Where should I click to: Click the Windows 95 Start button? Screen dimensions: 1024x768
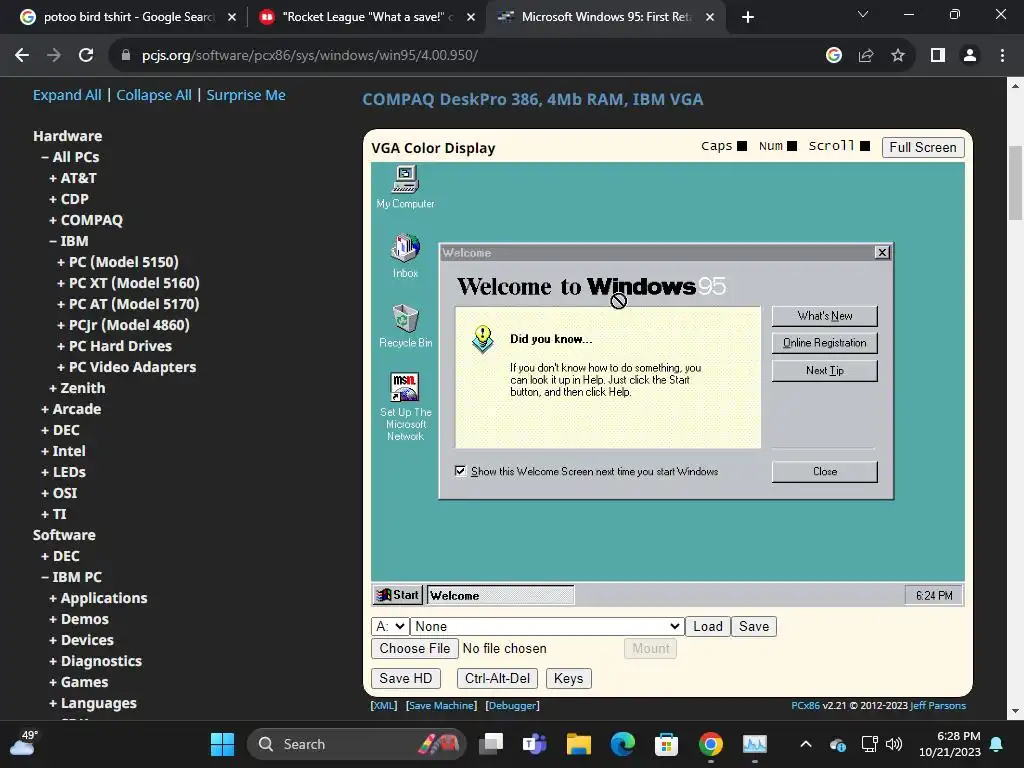(x=398, y=595)
